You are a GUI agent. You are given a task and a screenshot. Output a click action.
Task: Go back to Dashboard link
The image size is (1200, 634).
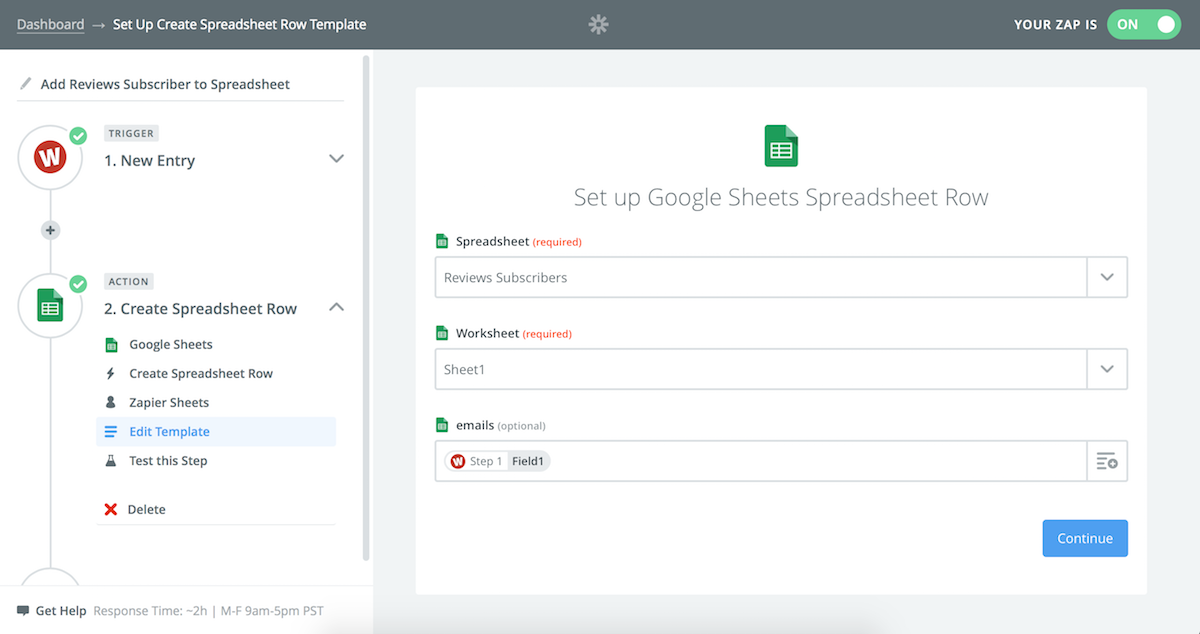(x=50, y=24)
